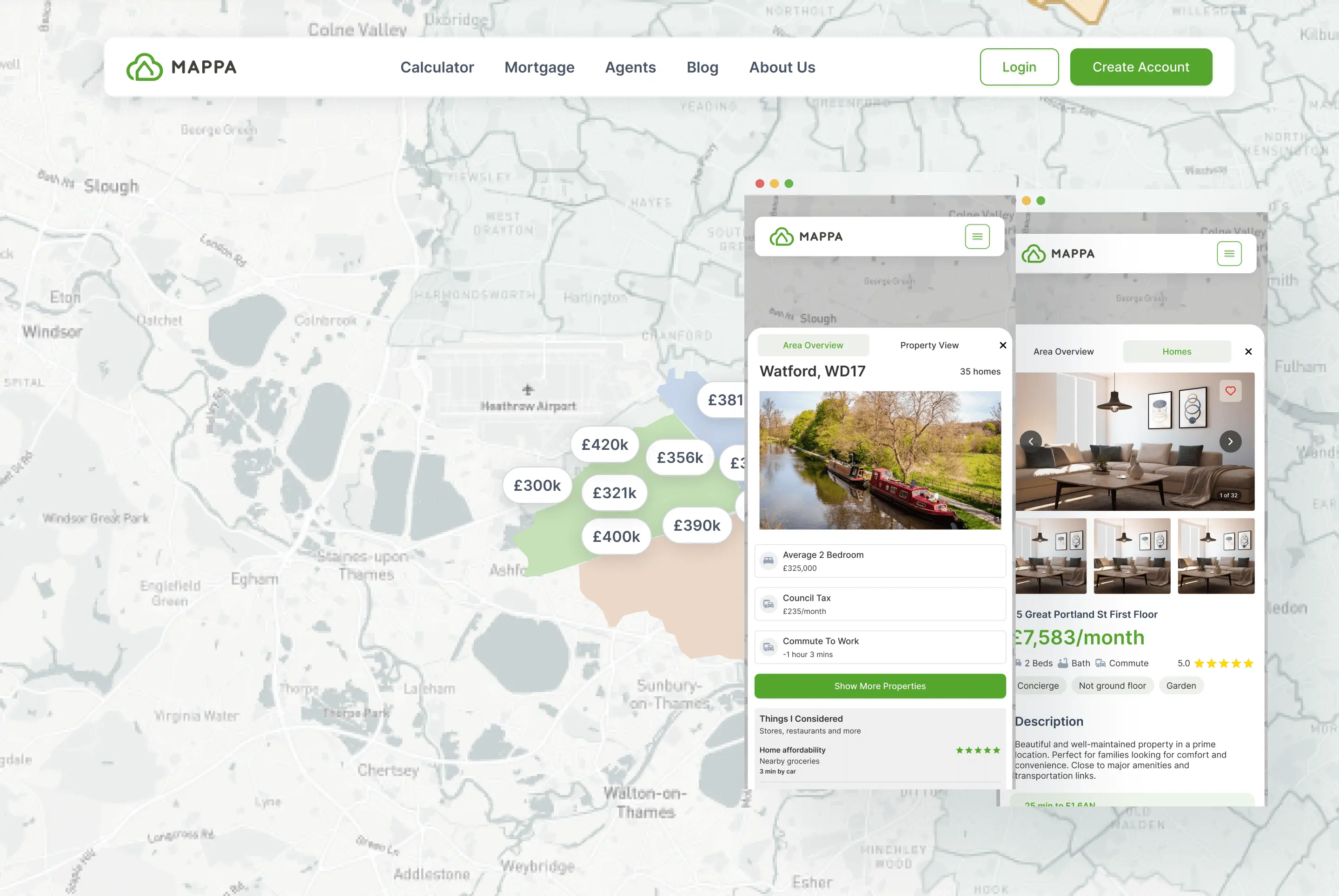Open the Mortgage menu item
Viewport: 1339px width, 896px height.
pos(539,67)
